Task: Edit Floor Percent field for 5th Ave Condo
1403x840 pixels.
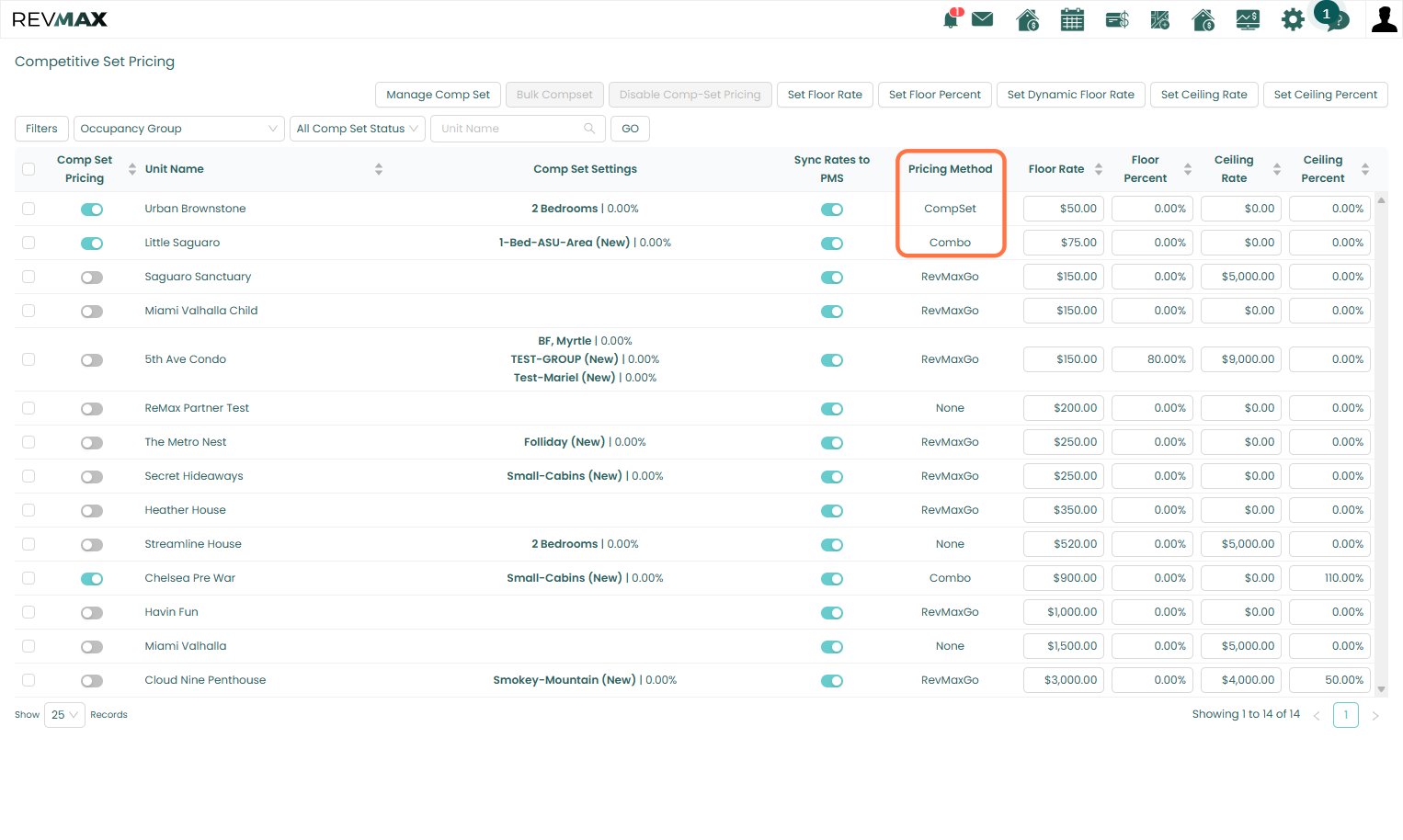Action: click(x=1152, y=359)
